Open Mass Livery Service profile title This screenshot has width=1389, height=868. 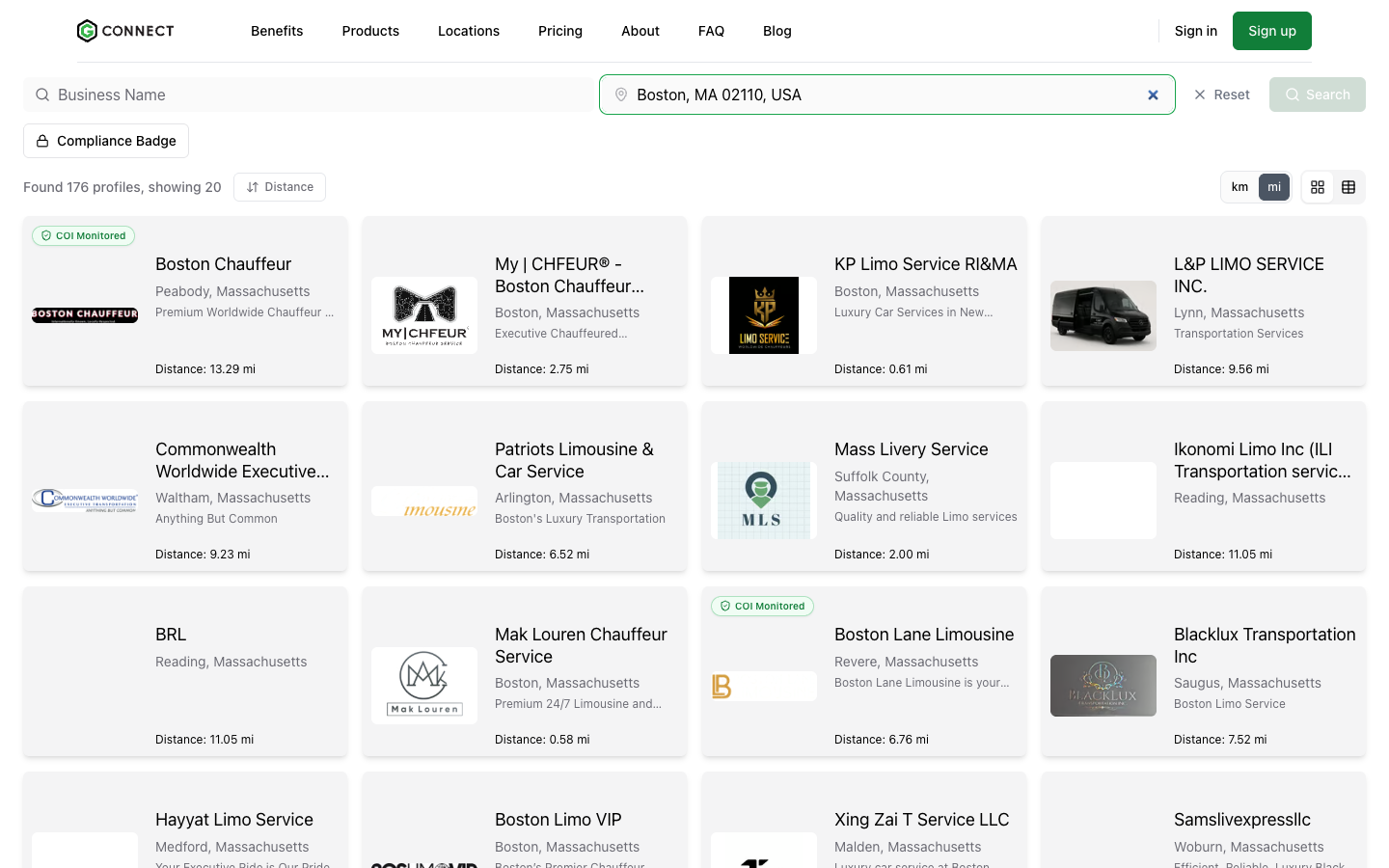[x=912, y=449]
